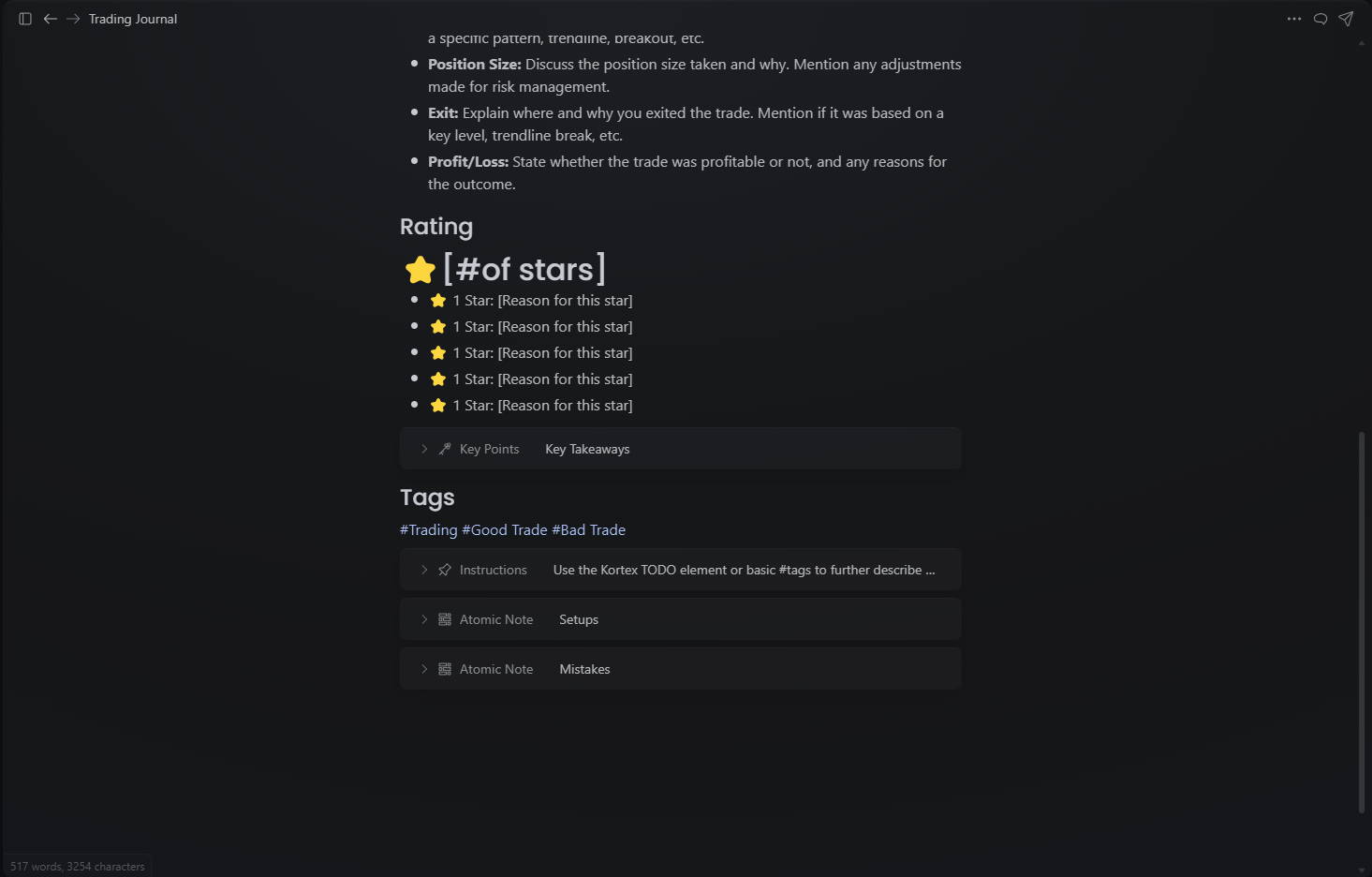Click the vertical scrollbar thumb
1372x877 pixels.
point(1362,622)
